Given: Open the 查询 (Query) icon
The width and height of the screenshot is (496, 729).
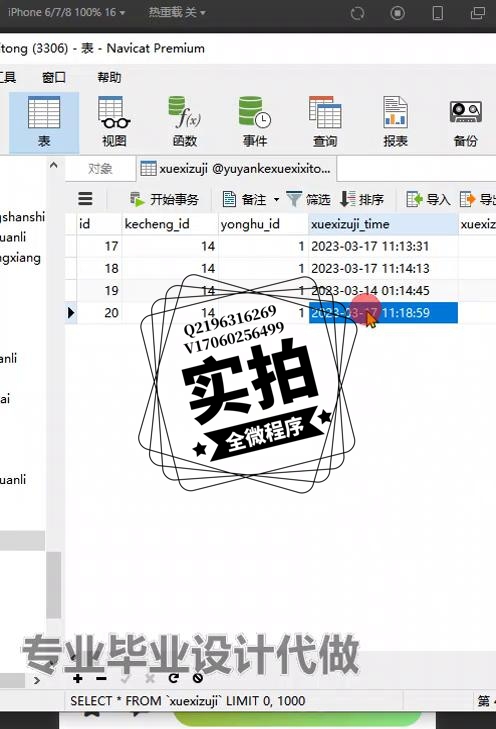Looking at the screenshot, I should tap(325, 122).
